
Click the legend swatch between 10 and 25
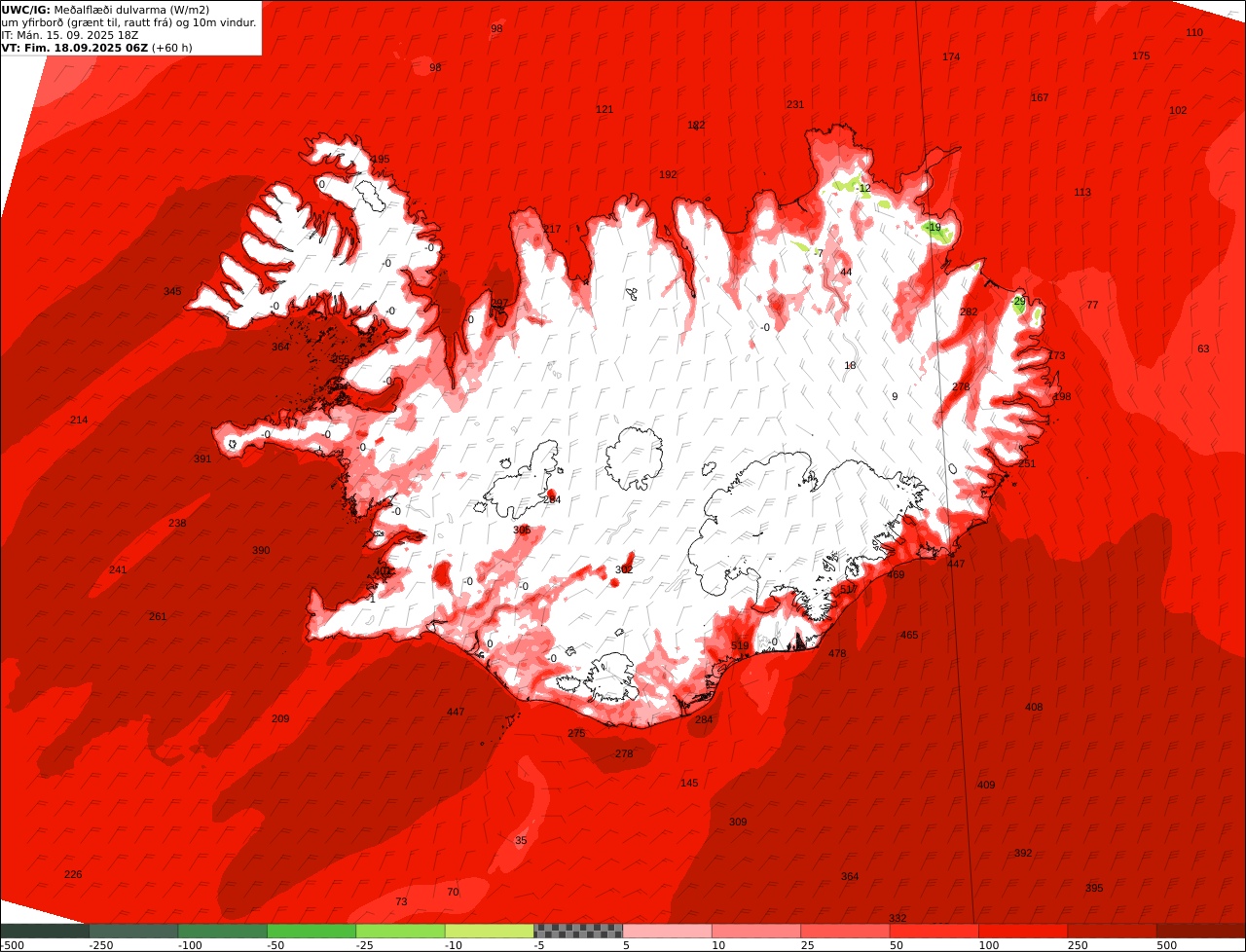756,931
